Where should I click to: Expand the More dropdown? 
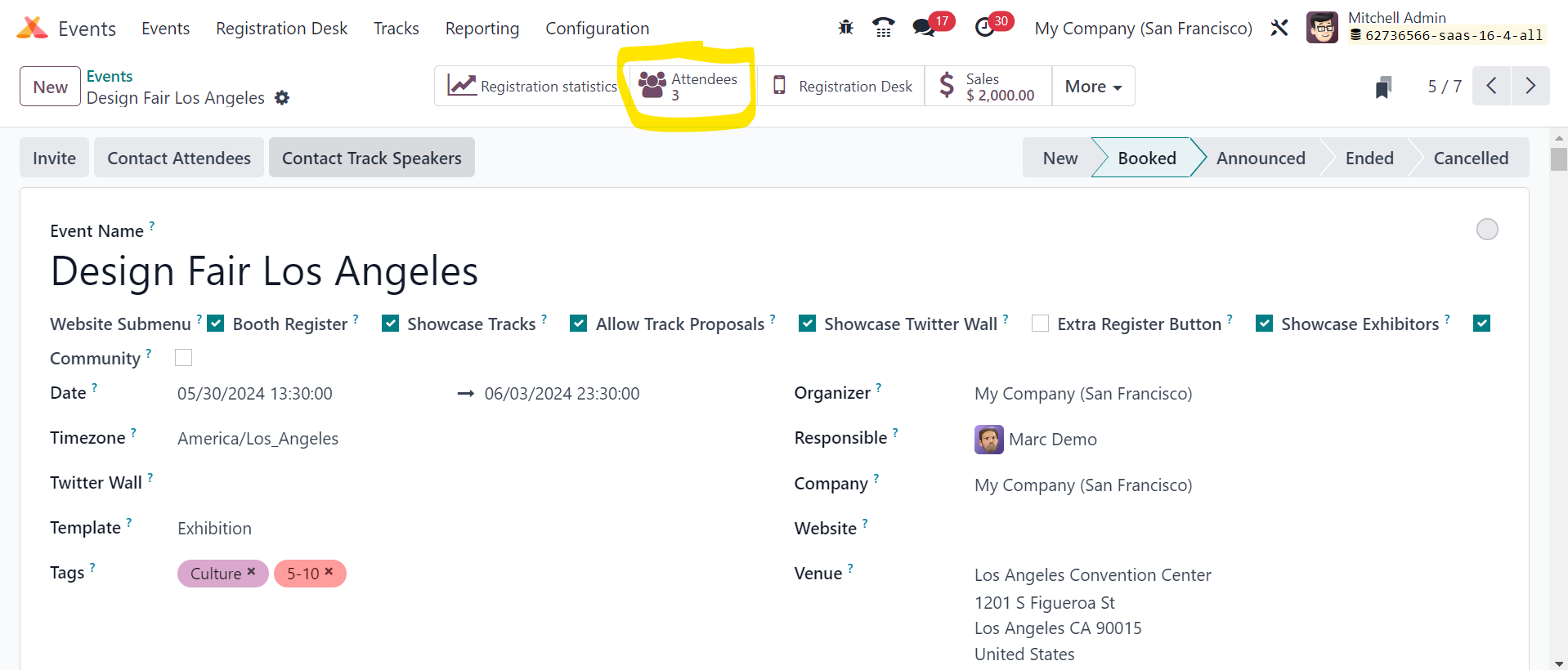coord(1093,87)
